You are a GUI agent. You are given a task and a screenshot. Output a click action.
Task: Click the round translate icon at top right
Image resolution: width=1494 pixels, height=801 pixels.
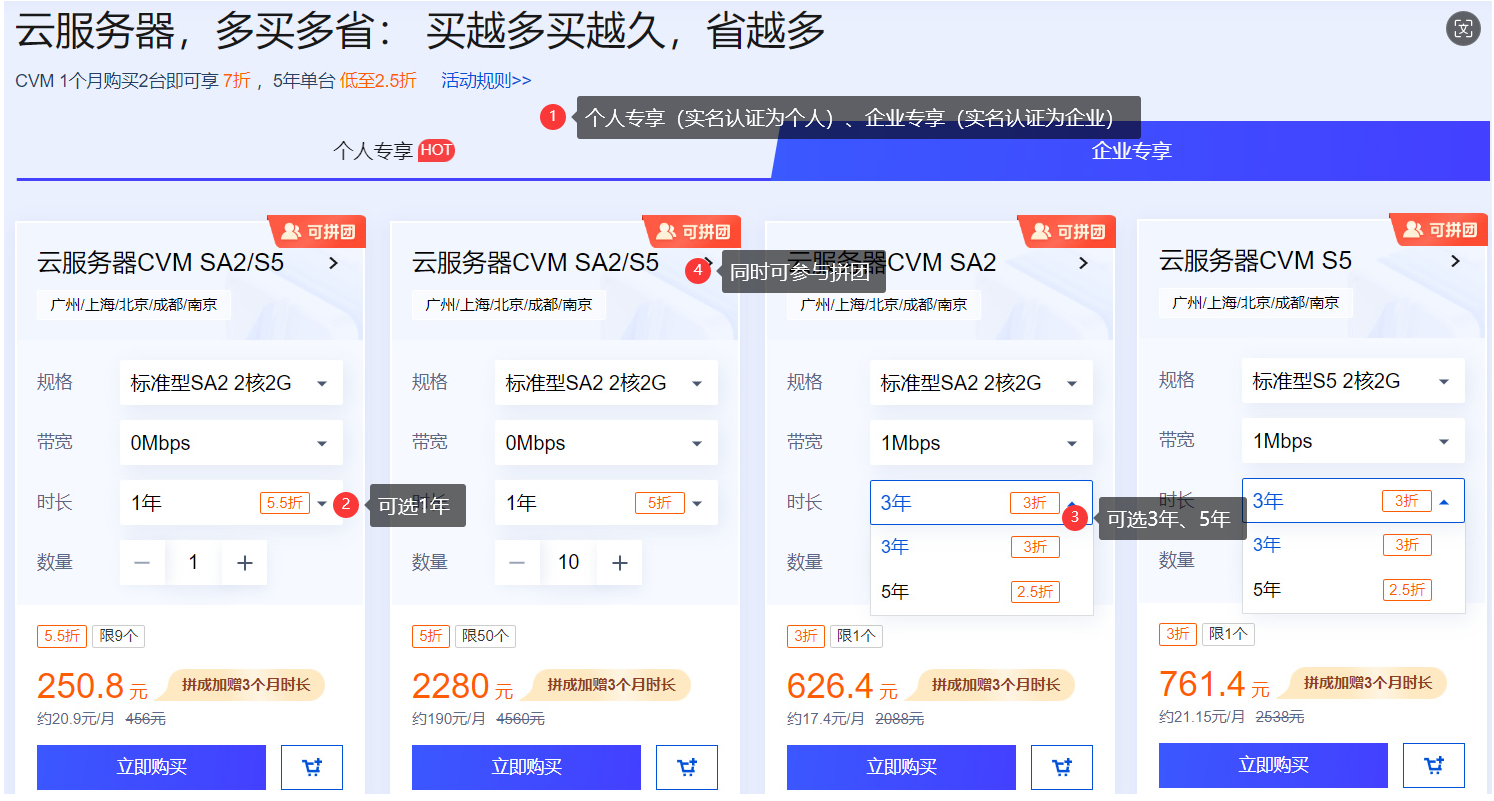pyautogui.click(x=1463, y=29)
